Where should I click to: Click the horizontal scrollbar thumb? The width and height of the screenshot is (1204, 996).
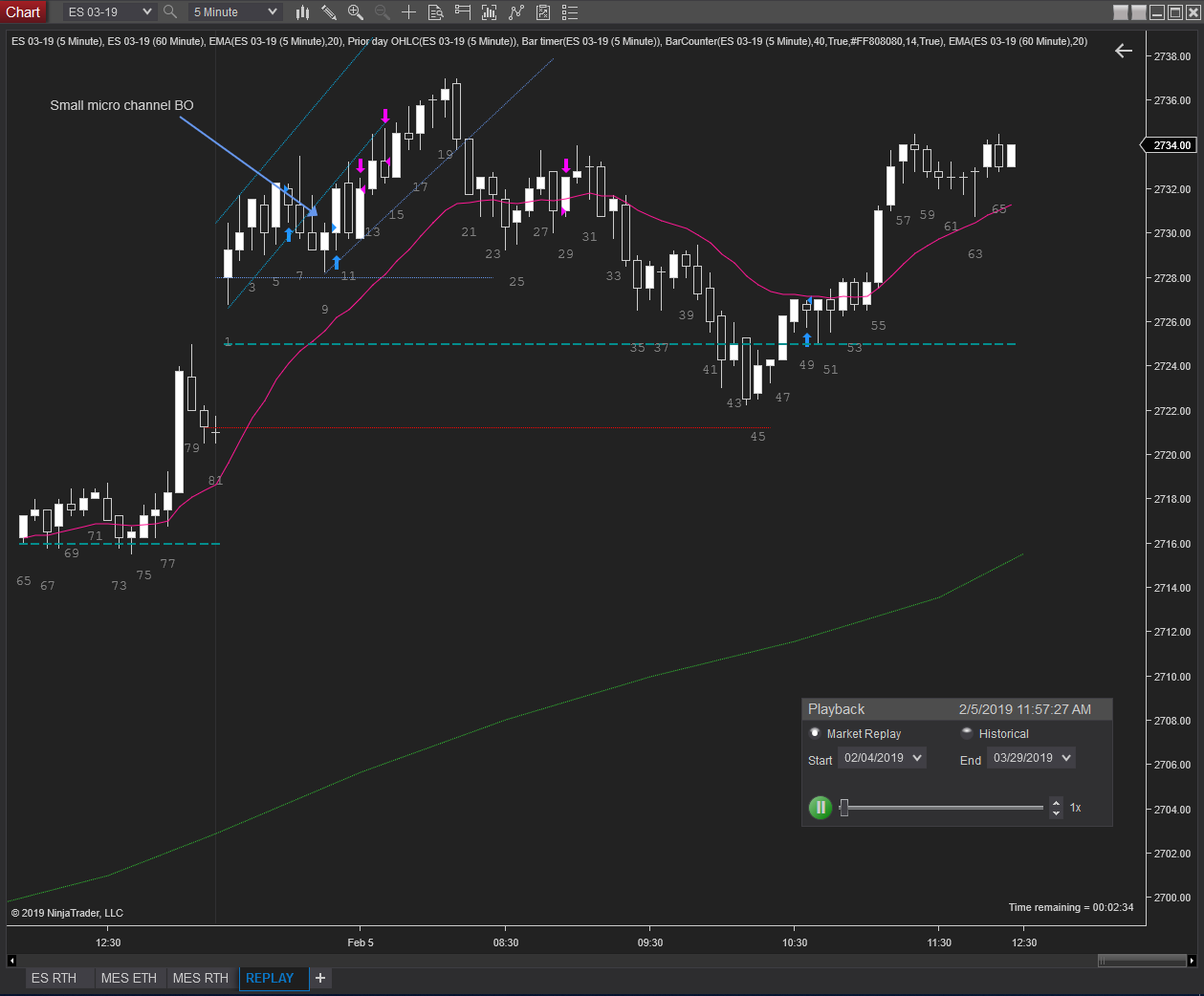click(1142, 961)
